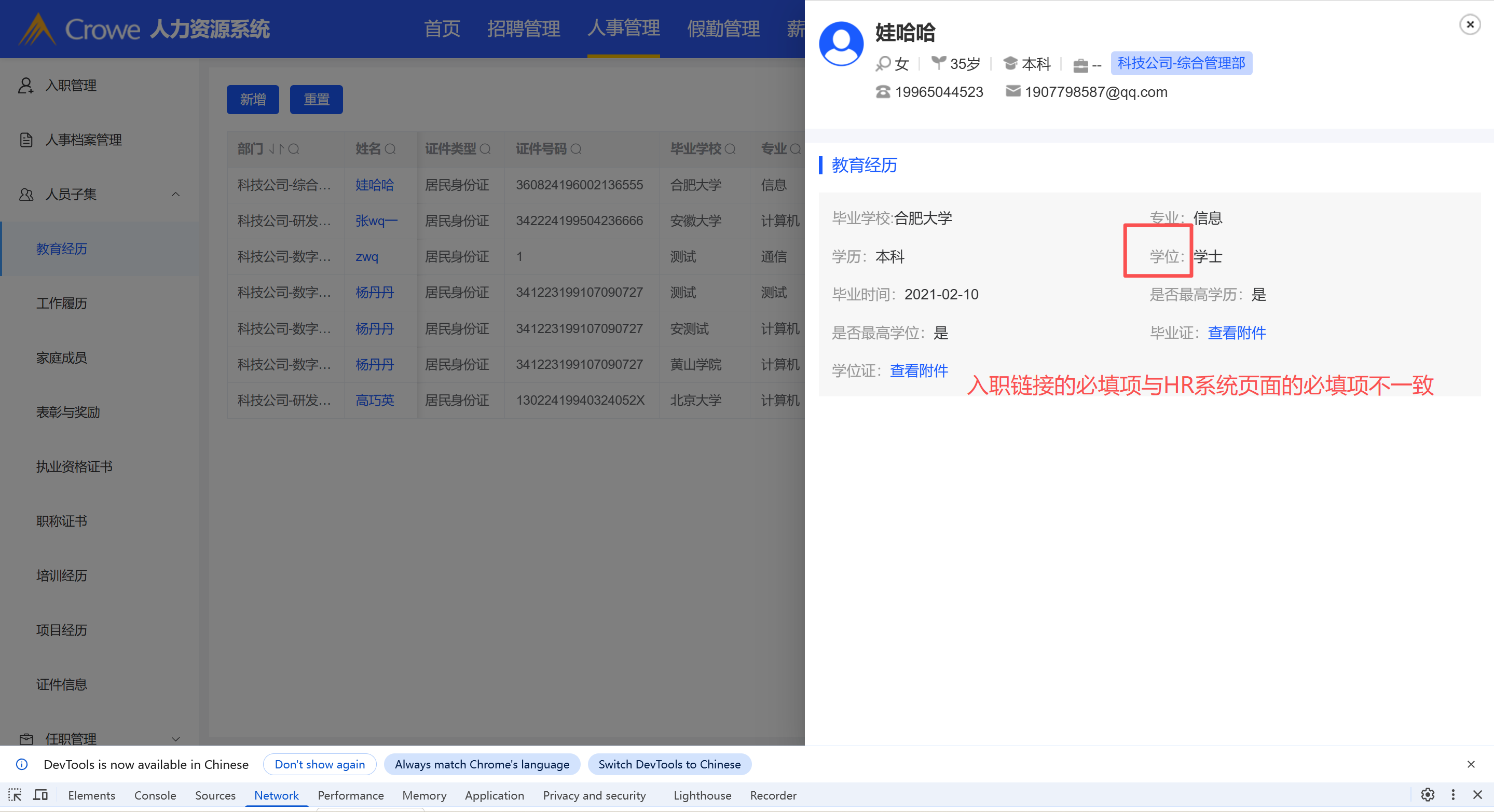Open DevTools three-dot customize menu

tap(1453, 794)
